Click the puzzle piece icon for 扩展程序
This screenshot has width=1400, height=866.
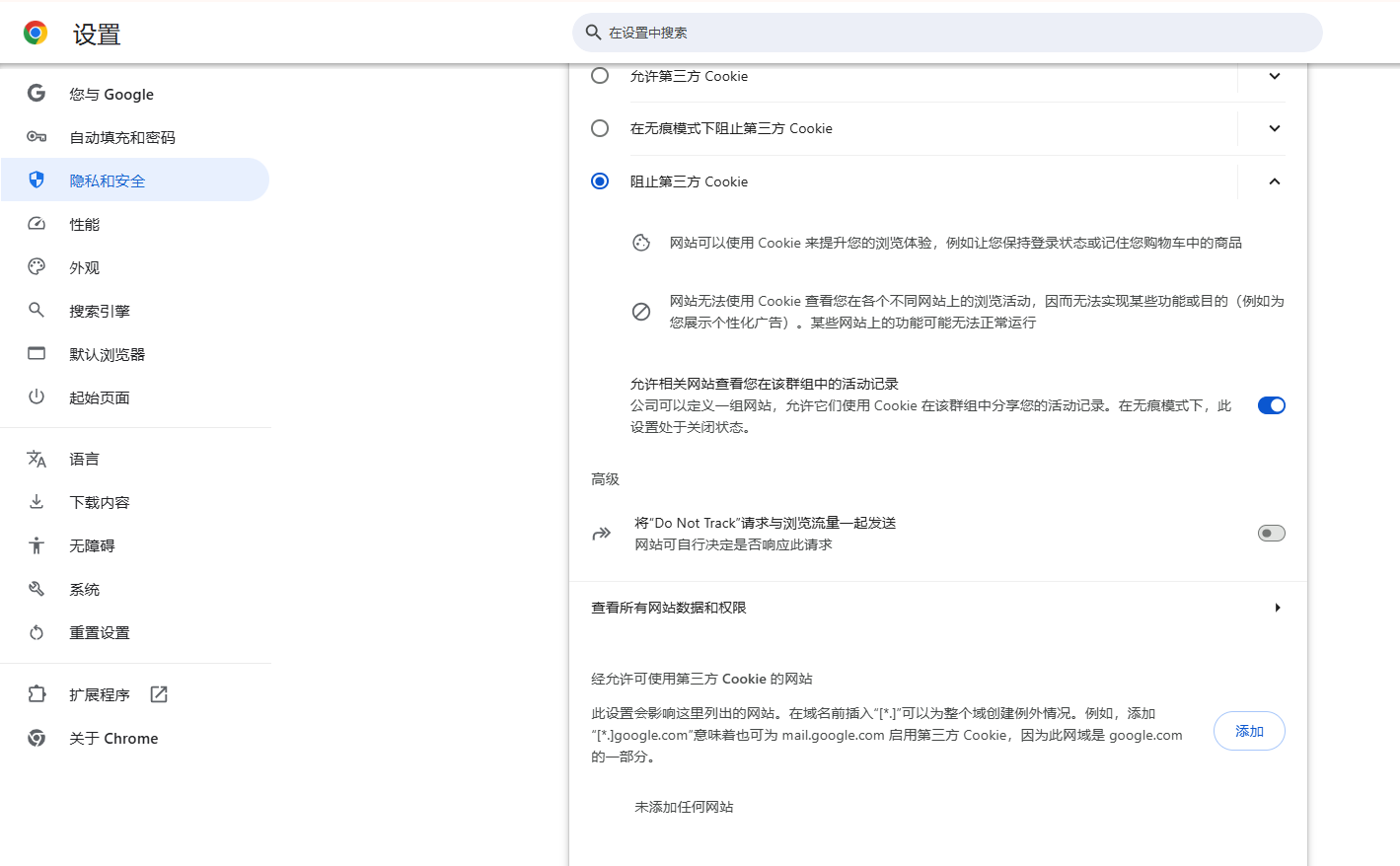tap(37, 693)
